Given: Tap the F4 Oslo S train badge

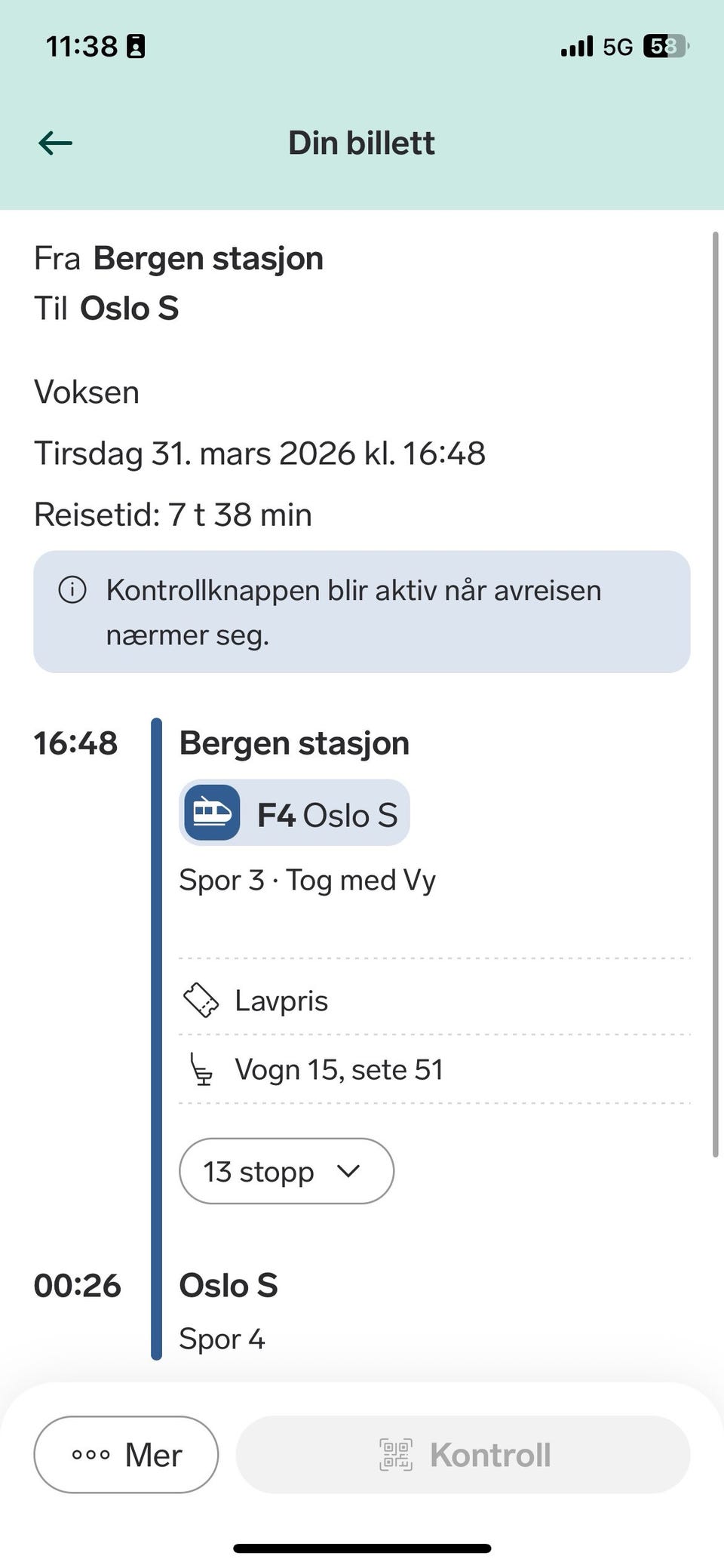Looking at the screenshot, I should coord(294,813).
